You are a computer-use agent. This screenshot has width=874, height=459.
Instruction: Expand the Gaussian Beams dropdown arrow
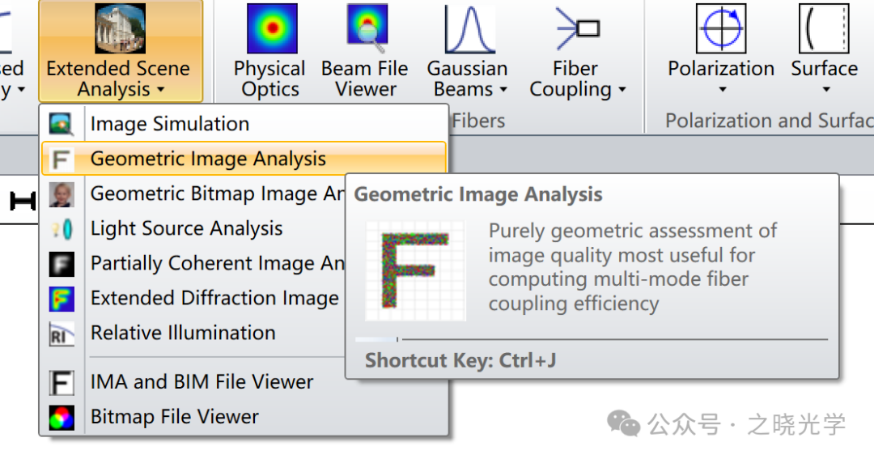click(x=503, y=90)
